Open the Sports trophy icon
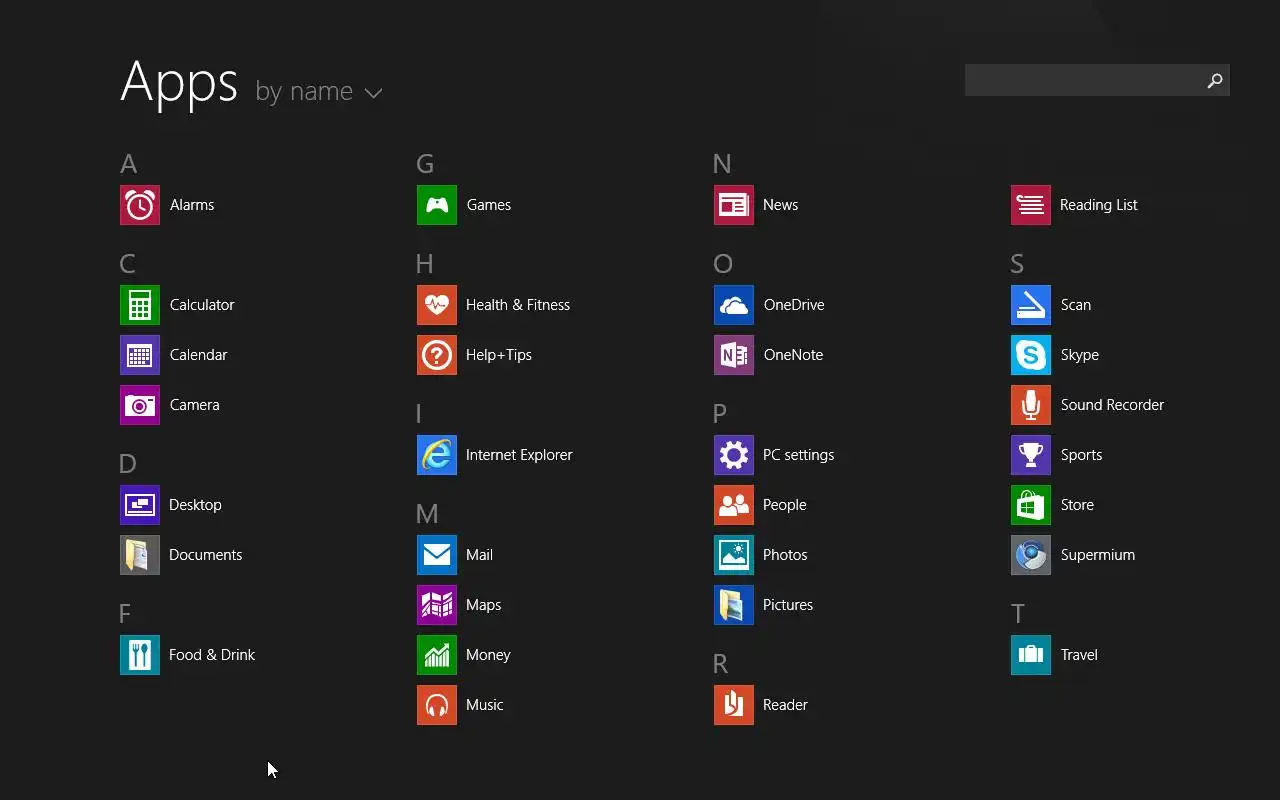This screenshot has height=800, width=1280. click(x=1031, y=455)
